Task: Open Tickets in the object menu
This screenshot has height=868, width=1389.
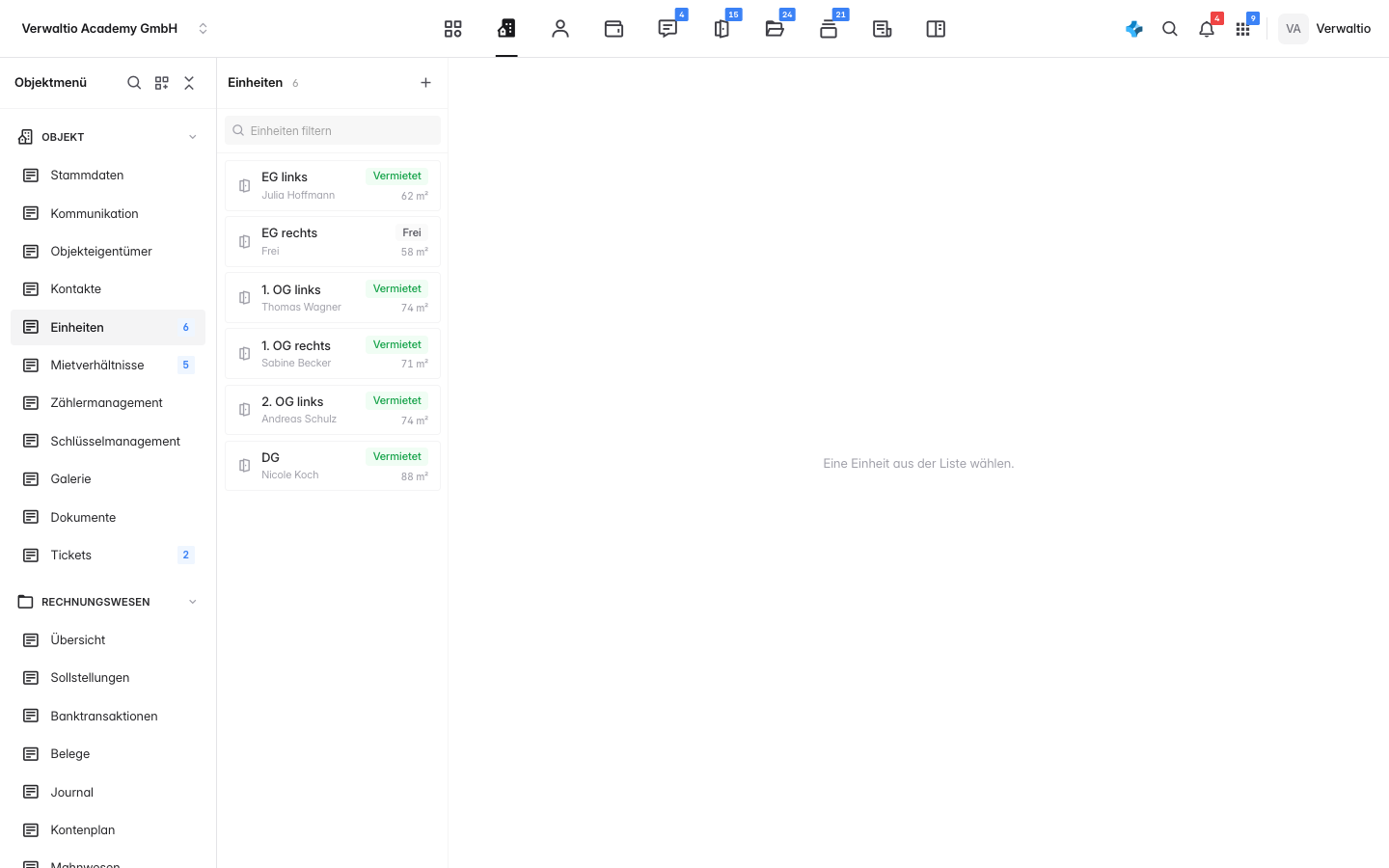Action: pos(108,556)
